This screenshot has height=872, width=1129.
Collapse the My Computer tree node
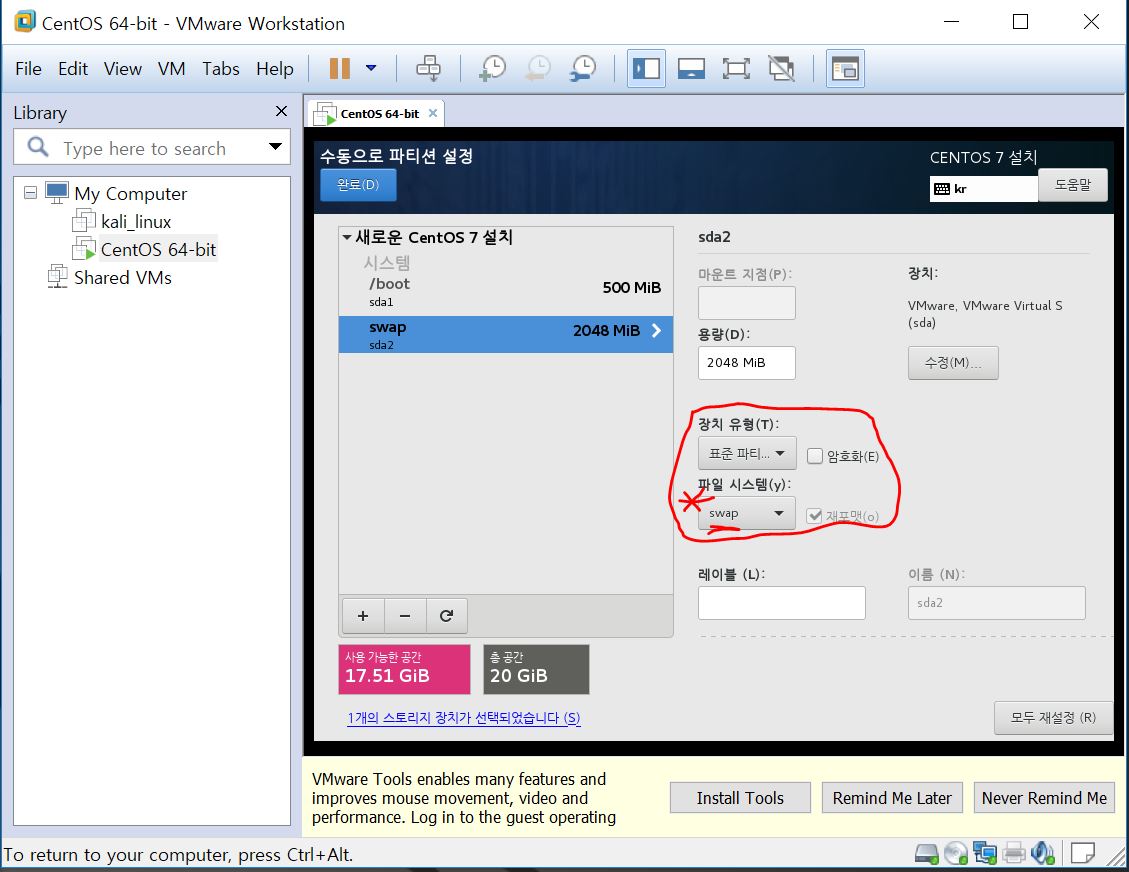30,193
